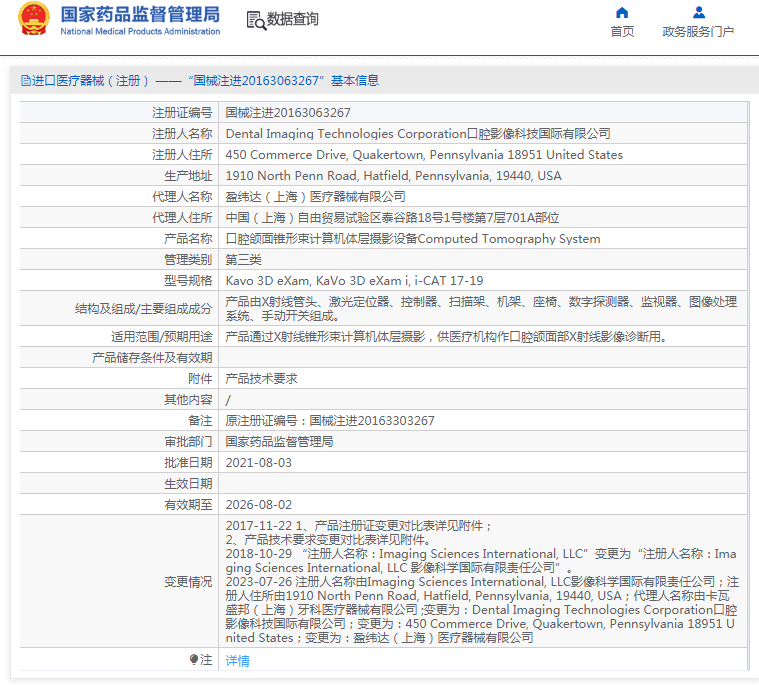Click the 有效期至 row label
Viewport: 759px width, 685px height.
tap(188, 505)
